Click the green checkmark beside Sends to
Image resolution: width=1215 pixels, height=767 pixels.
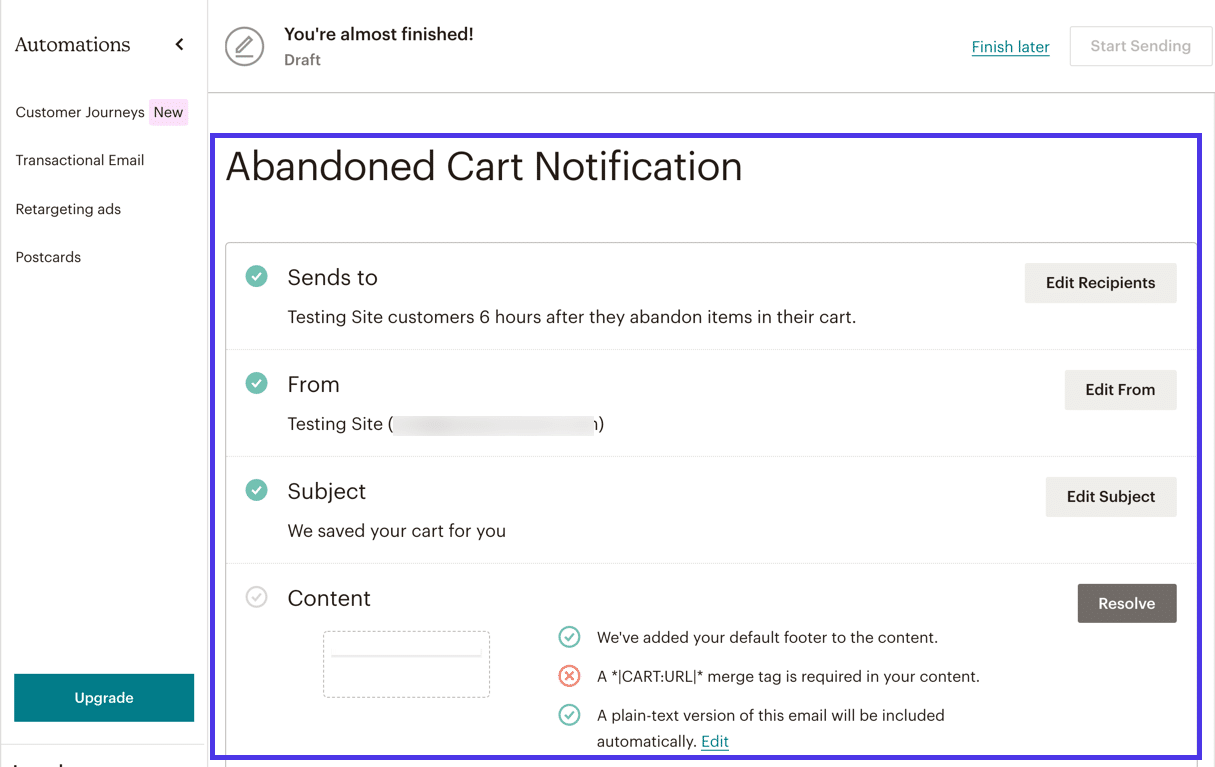[256, 276]
